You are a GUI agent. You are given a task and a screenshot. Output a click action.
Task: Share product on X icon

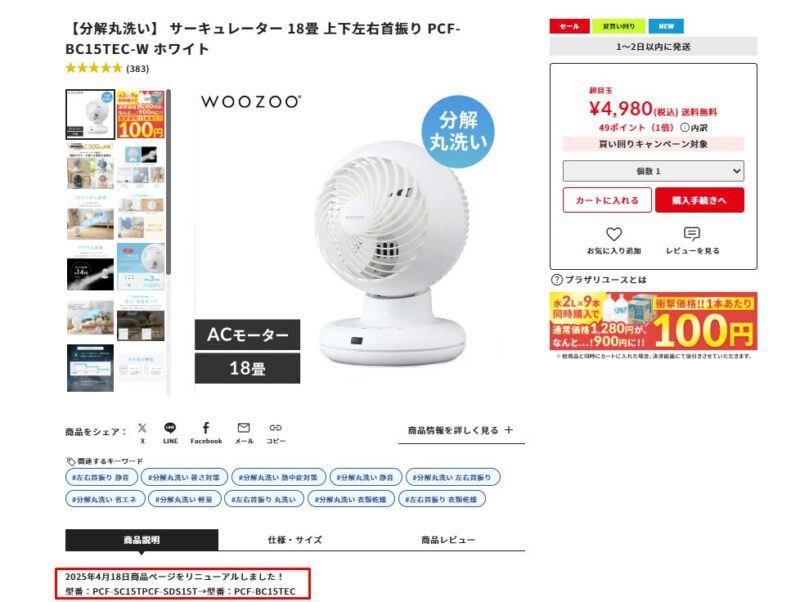tap(142, 428)
